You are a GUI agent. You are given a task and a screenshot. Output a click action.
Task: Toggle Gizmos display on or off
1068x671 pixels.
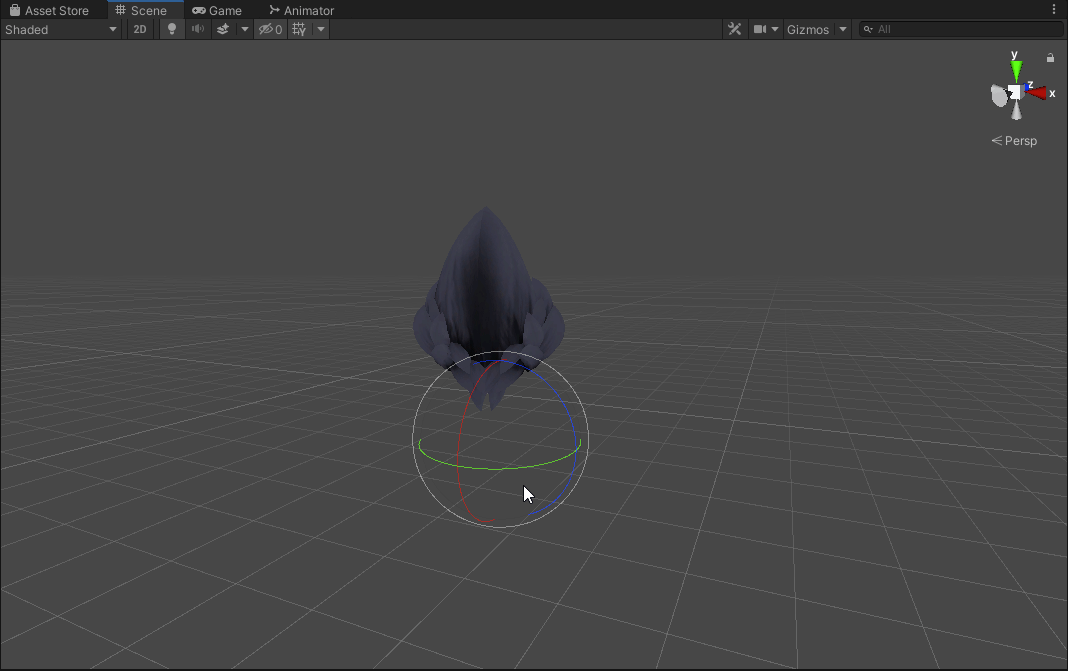[808, 29]
